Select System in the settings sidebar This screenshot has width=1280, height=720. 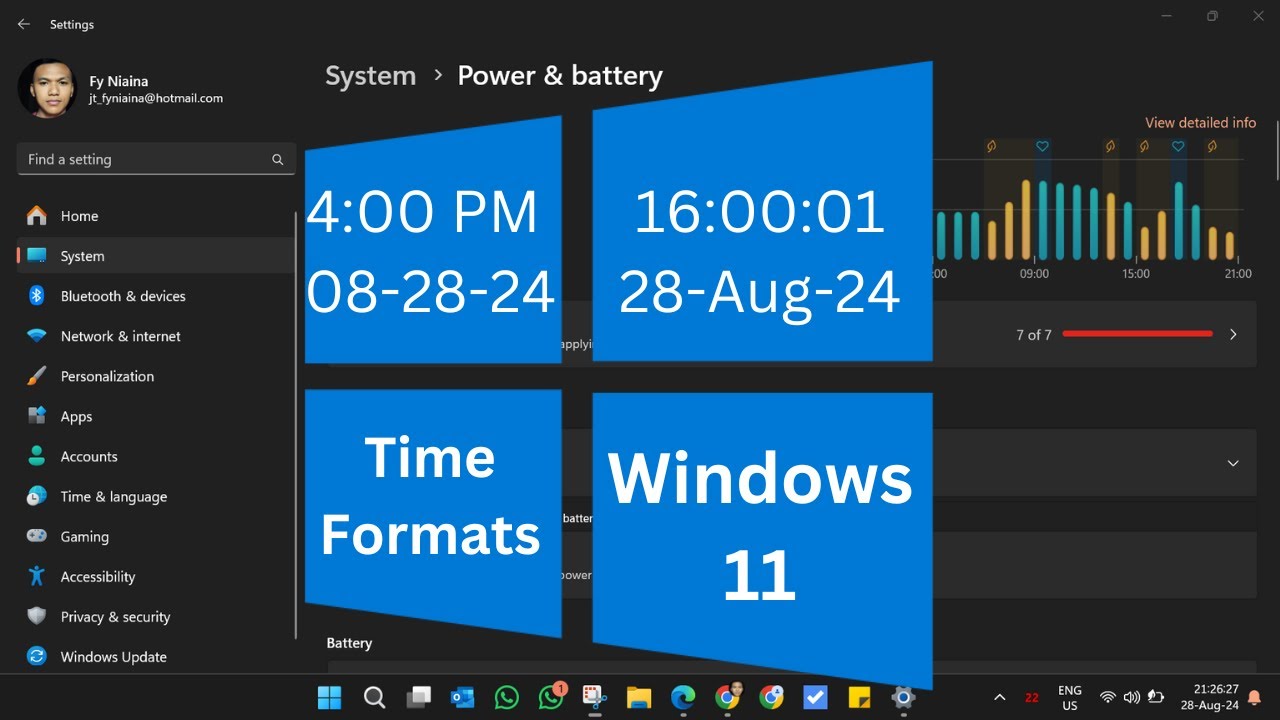[156, 256]
